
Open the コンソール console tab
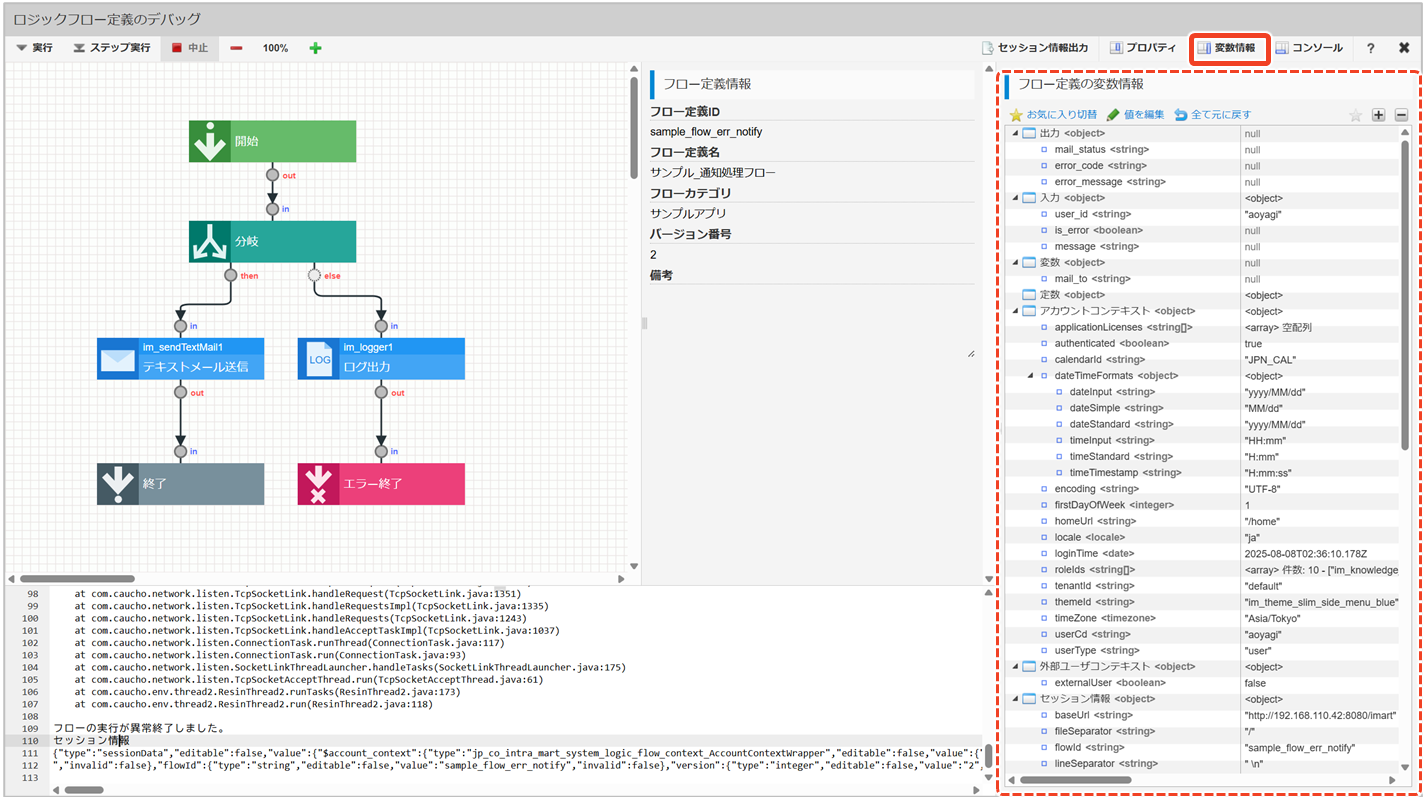click(x=1309, y=48)
